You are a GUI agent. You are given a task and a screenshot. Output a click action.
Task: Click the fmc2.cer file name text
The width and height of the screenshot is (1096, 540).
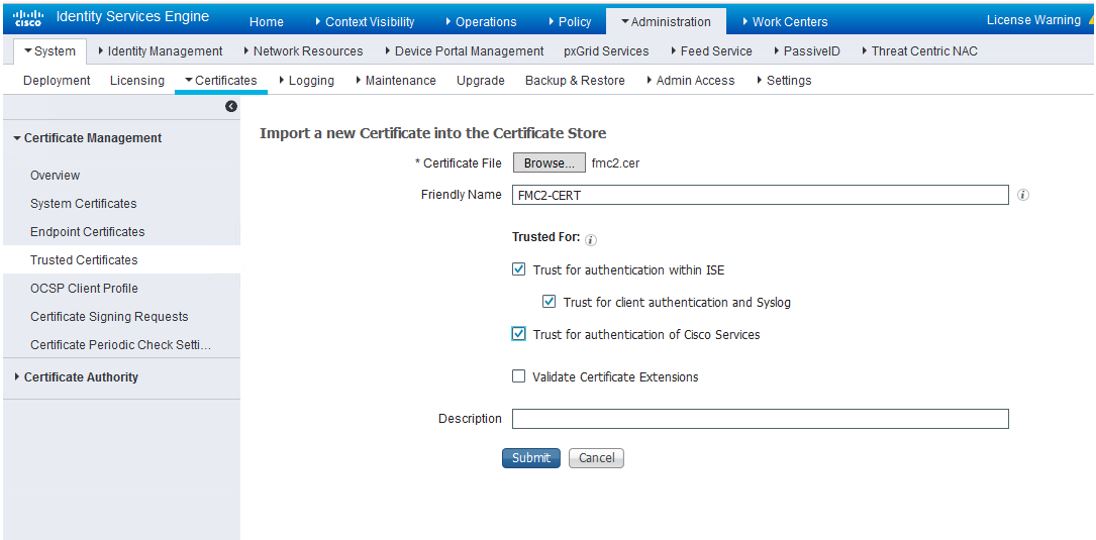[x=616, y=163]
